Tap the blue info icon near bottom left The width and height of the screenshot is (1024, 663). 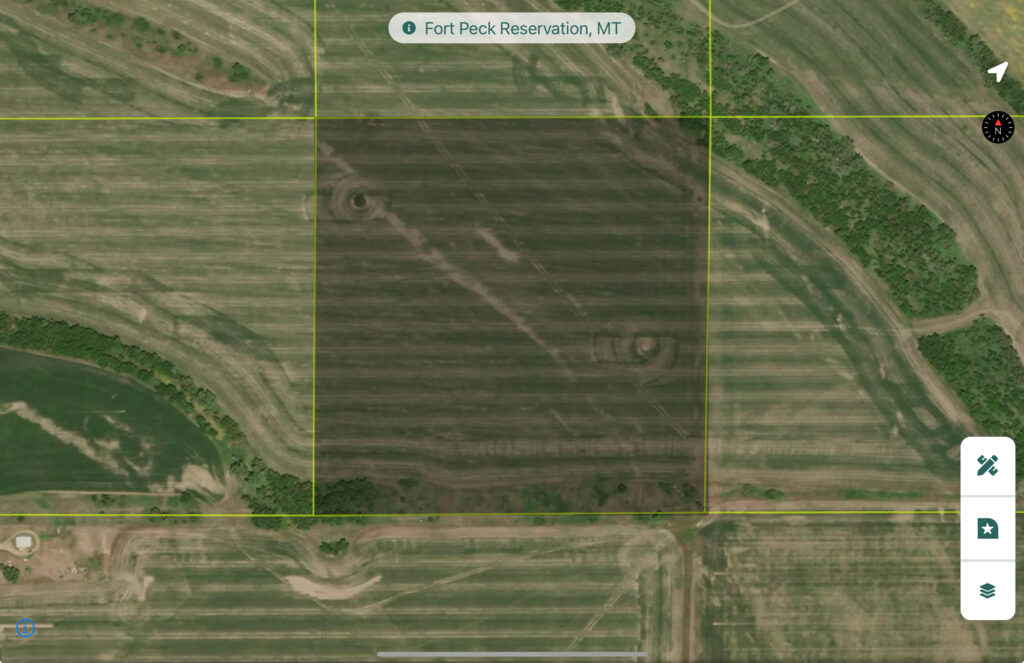[24, 627]
